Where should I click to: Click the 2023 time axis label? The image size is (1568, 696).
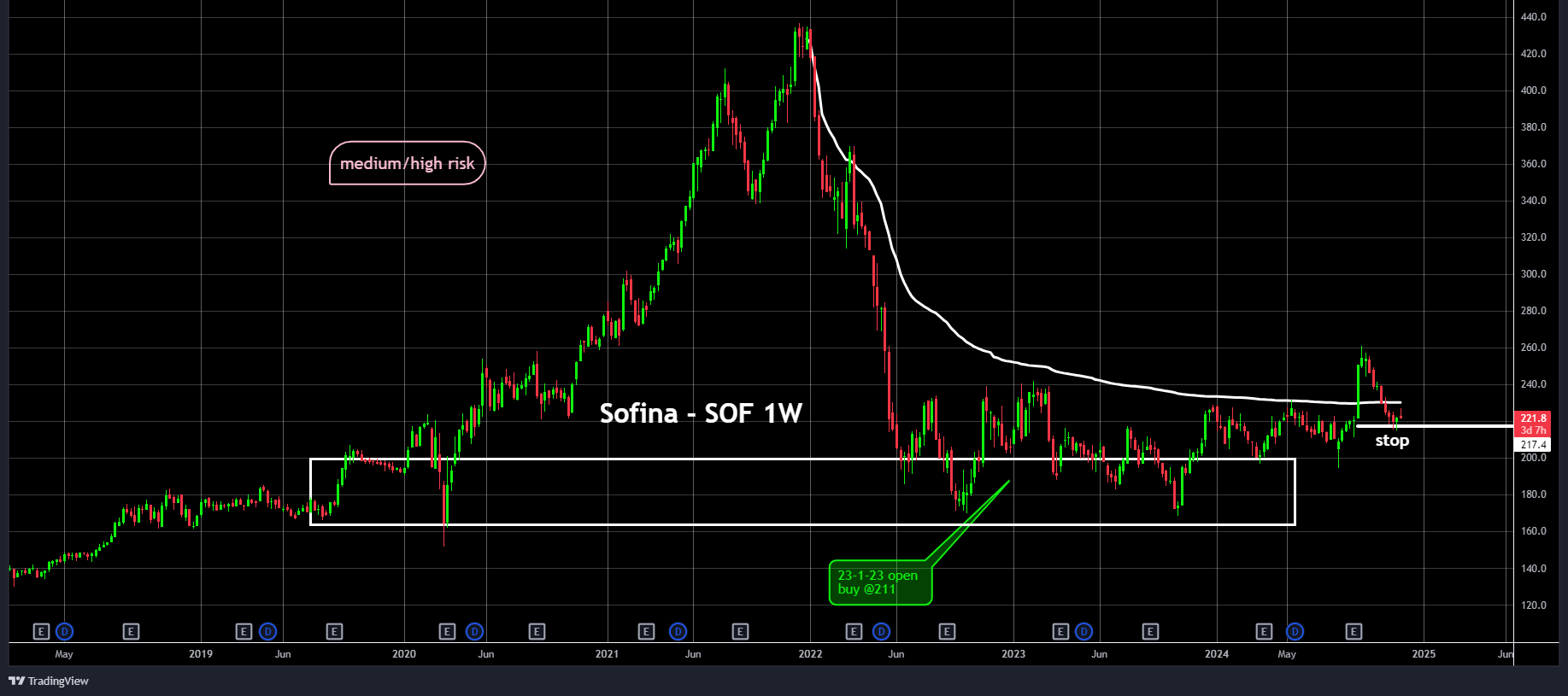(1013, 654)
